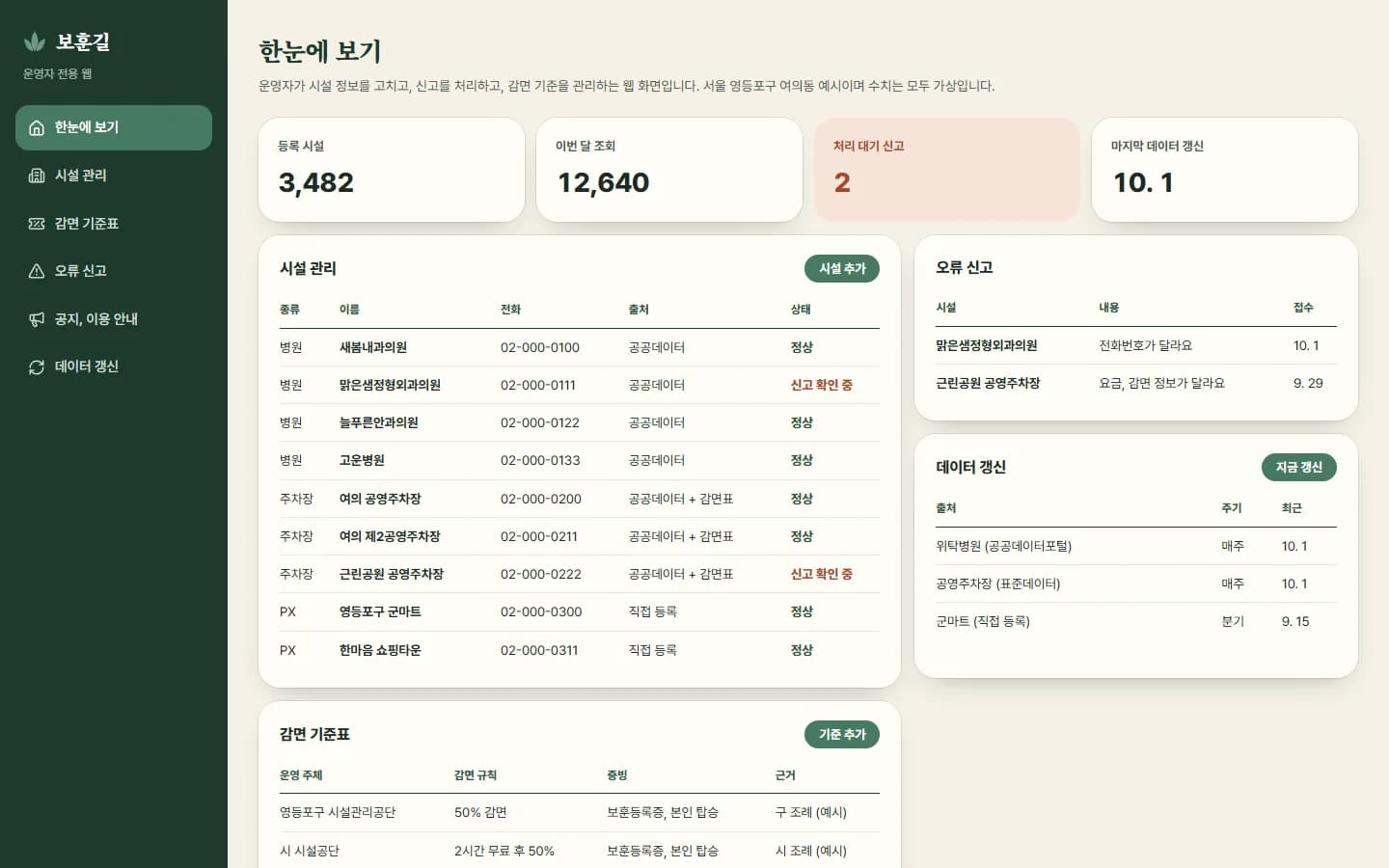Image resolution: width=1389 pixels, height=868 pixels.
Task: Select 공지, 이용 안내 menu item
Action: pos(114,319)
